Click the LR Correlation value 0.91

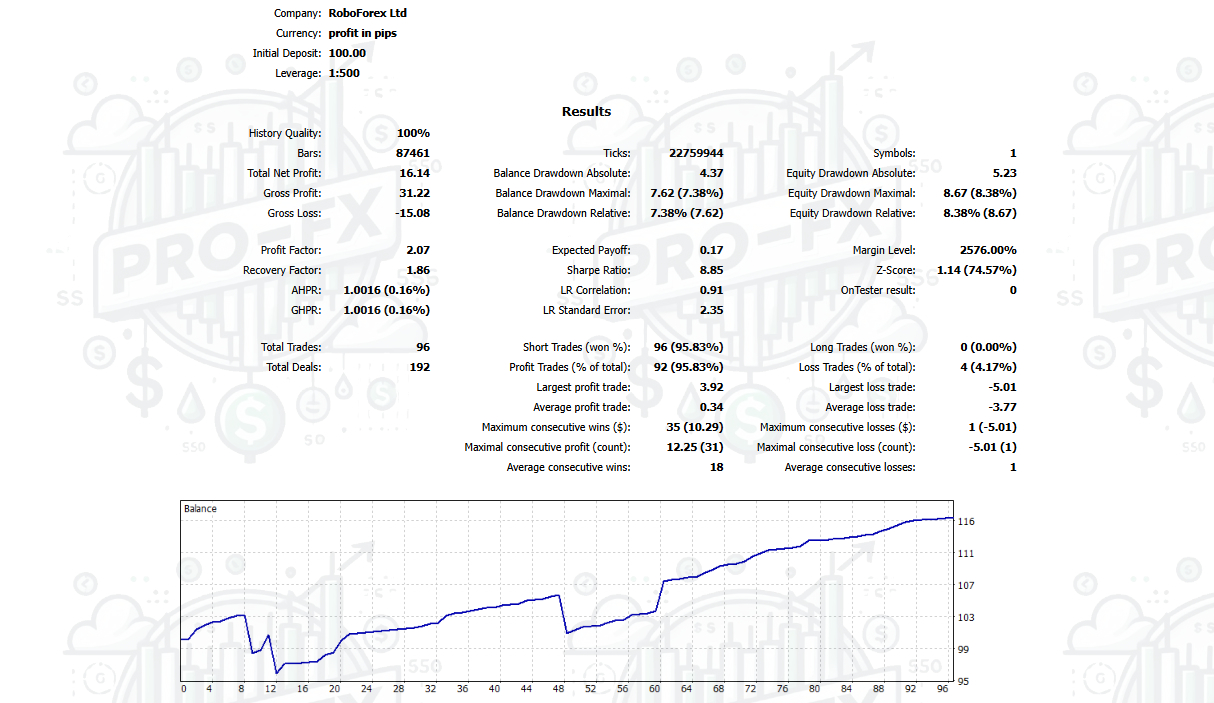point(711,290)
